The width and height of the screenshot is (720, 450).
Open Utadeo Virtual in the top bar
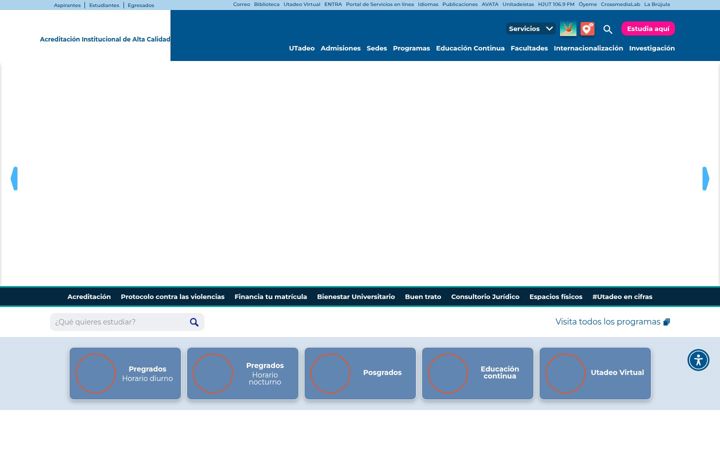point(302,4)
